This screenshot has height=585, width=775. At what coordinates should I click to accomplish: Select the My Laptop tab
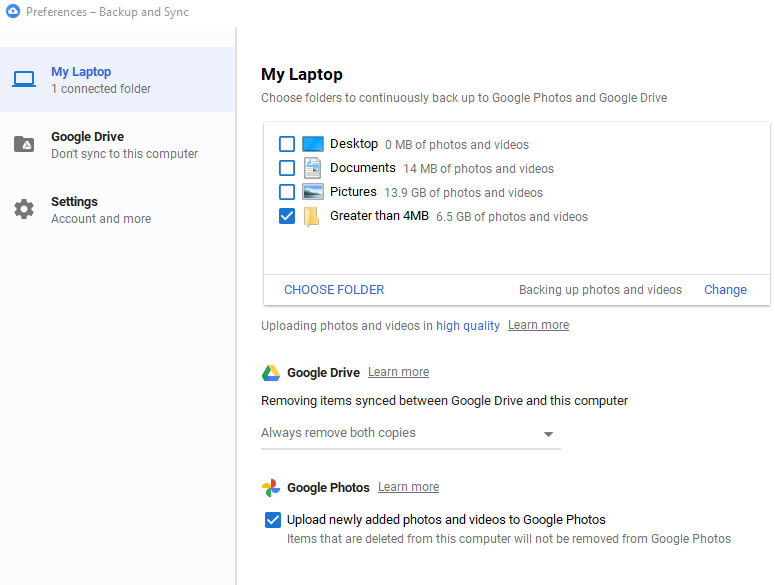click(118, 79)
